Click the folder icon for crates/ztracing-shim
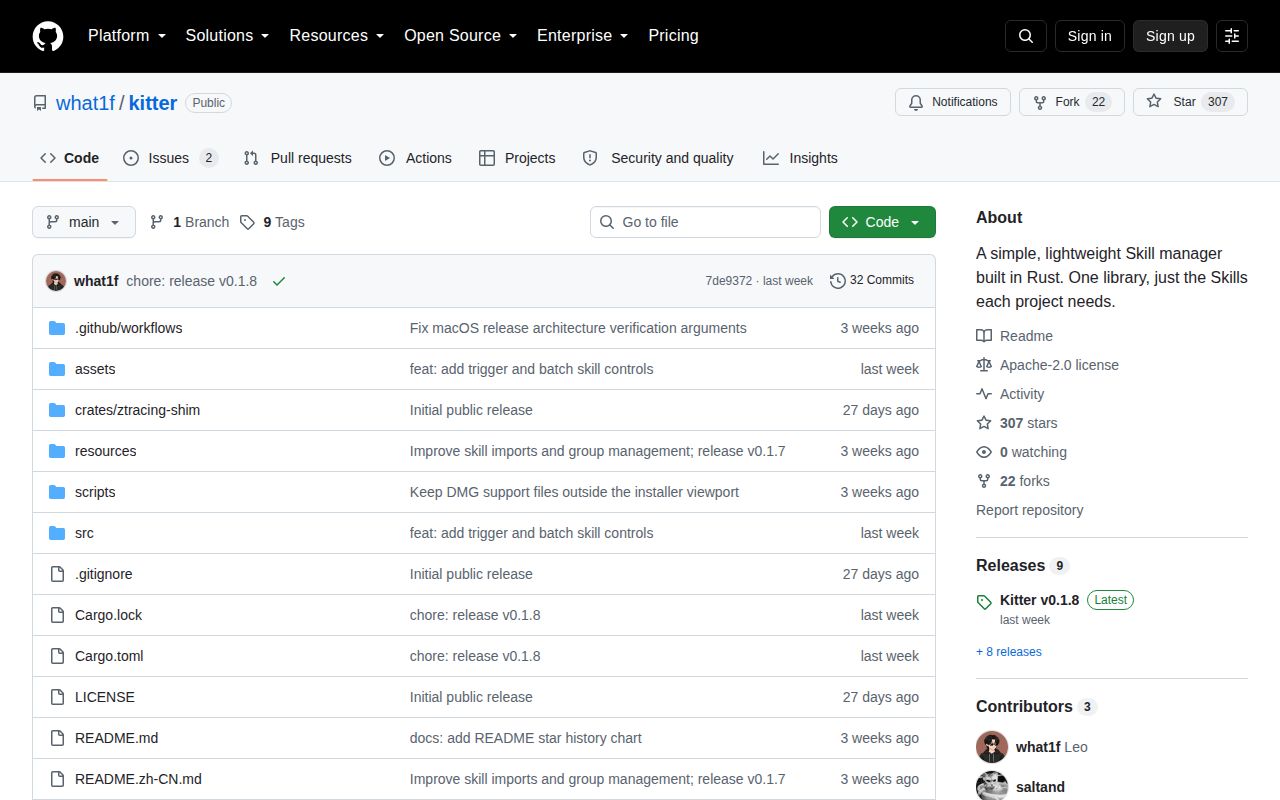Image resolution: width=1280 pixels, height=800 pixels. 57,410
